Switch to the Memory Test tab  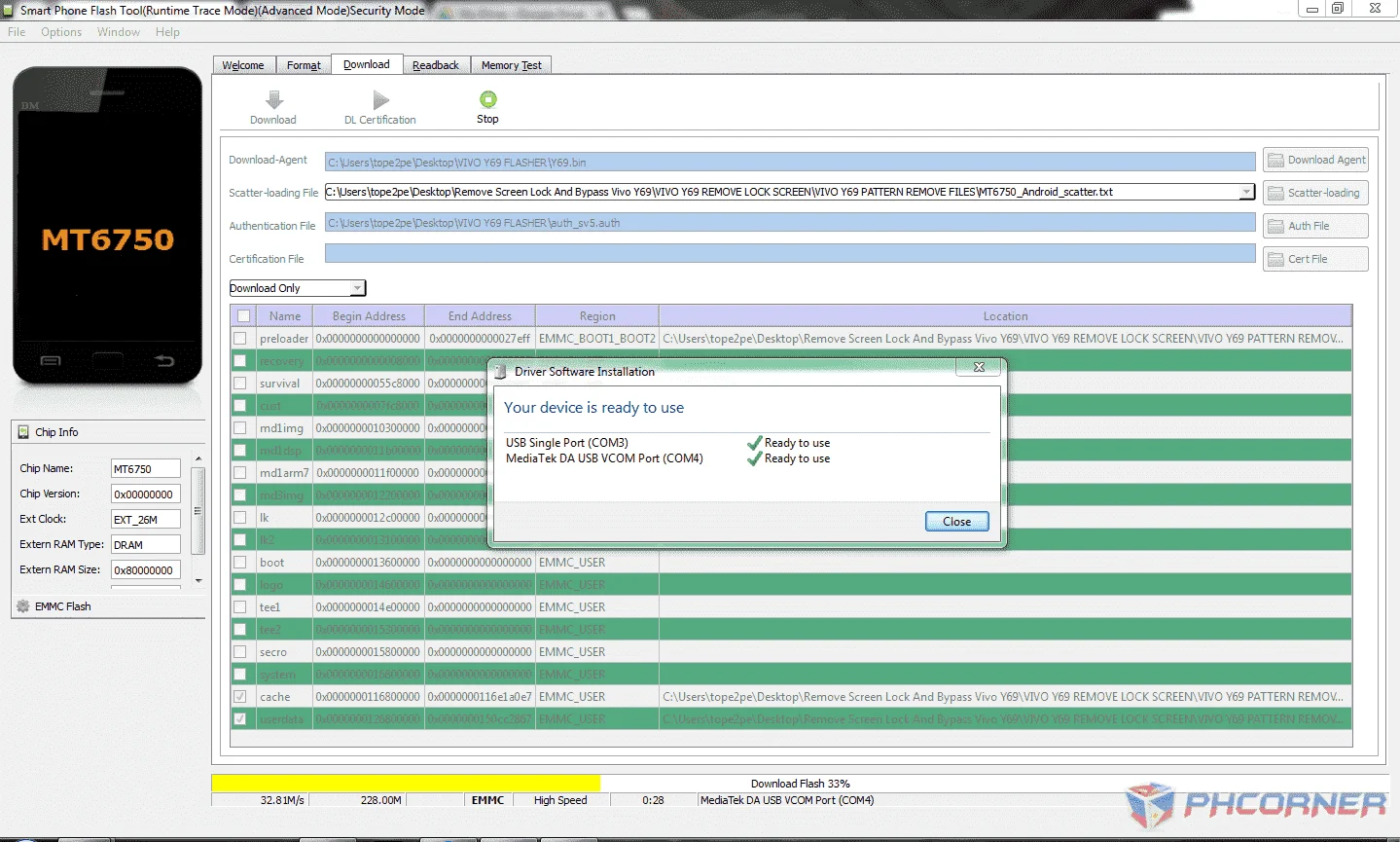point(512,65)
